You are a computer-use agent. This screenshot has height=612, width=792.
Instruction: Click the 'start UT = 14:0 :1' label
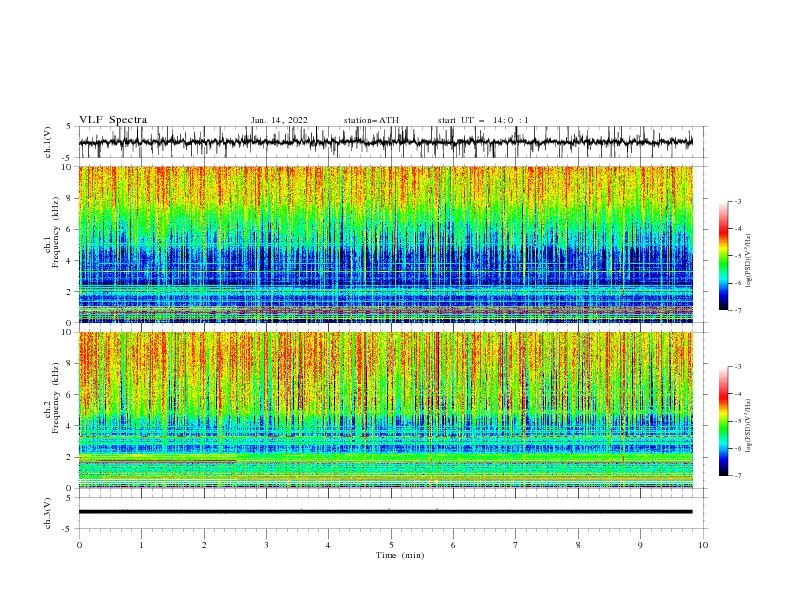tap(483, 120)
